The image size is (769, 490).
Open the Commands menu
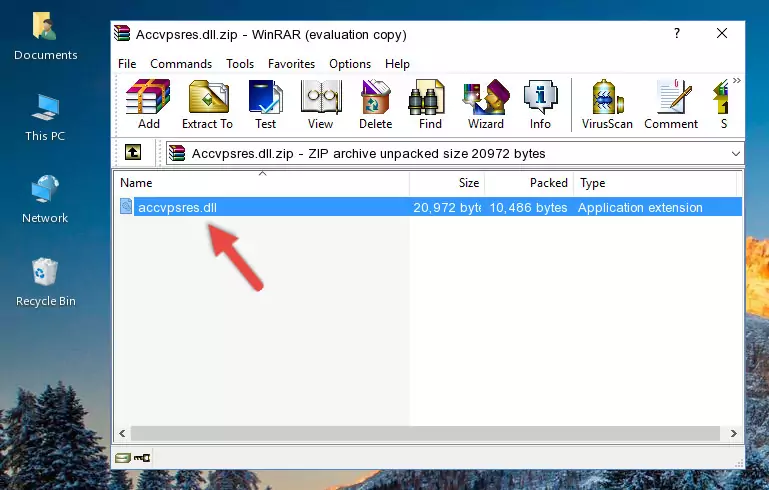point(181,64)
